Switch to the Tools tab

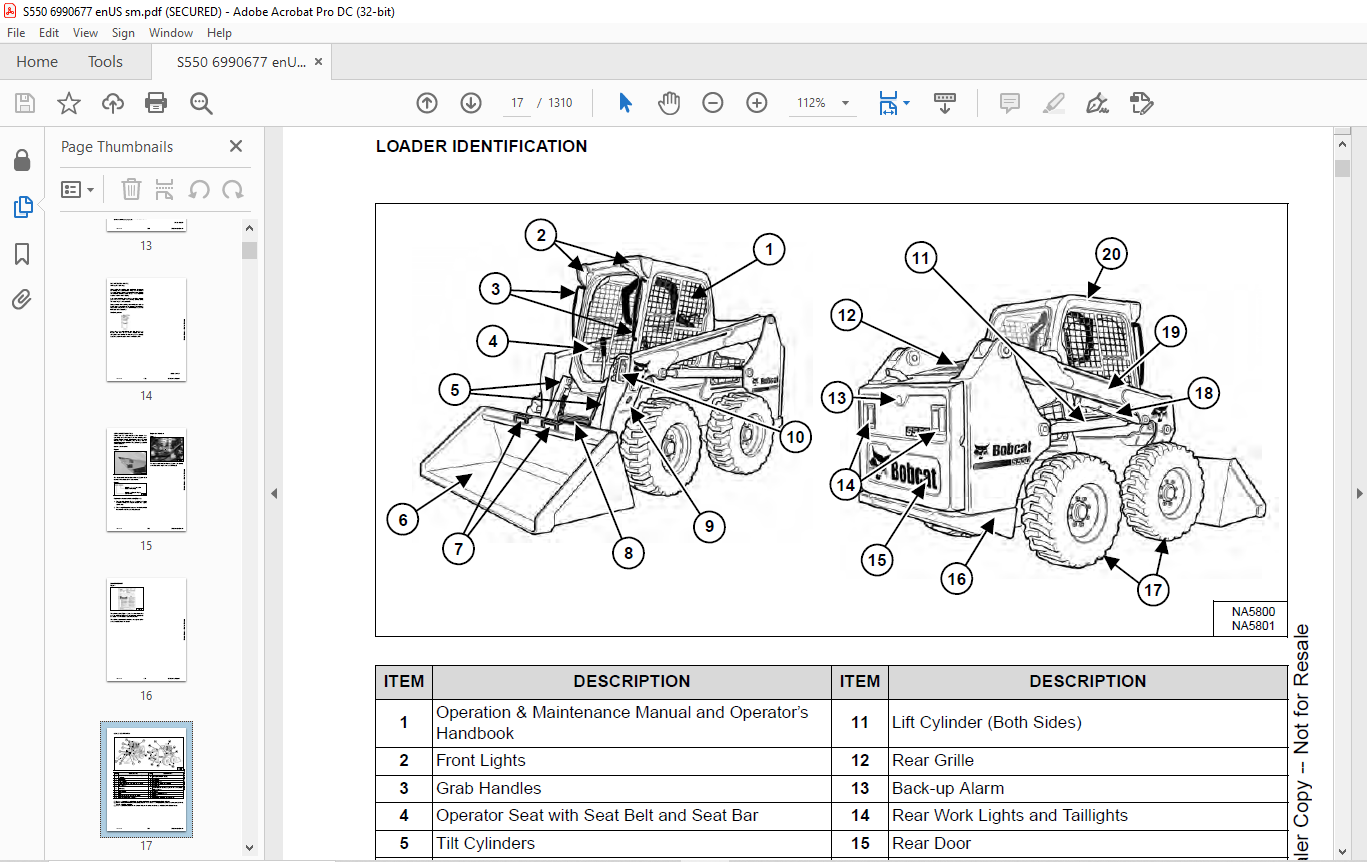tap(105, 62)
